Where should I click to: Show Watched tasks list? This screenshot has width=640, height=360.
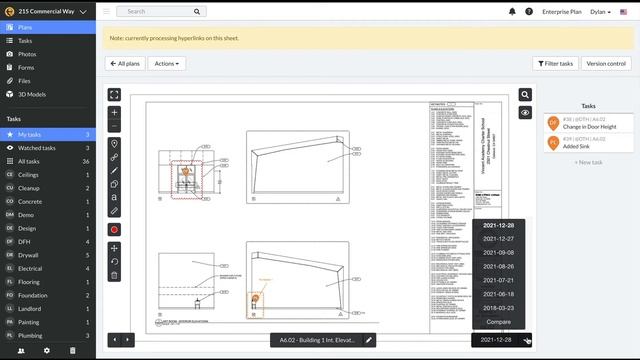point(48,148)
